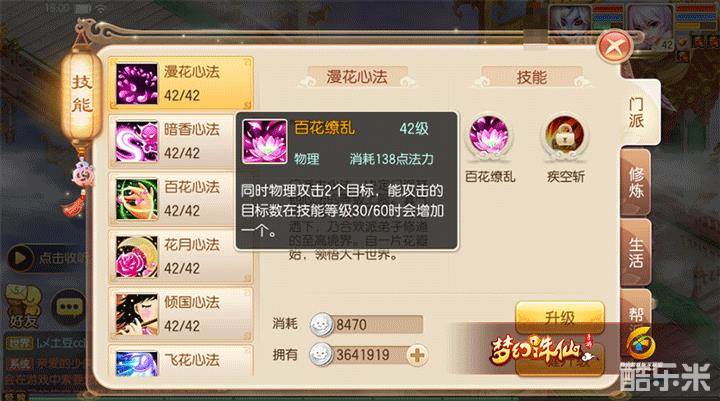The image size is (720, 401).
Task: Close the skill panel with red X
Action: [x=615, y=46]
